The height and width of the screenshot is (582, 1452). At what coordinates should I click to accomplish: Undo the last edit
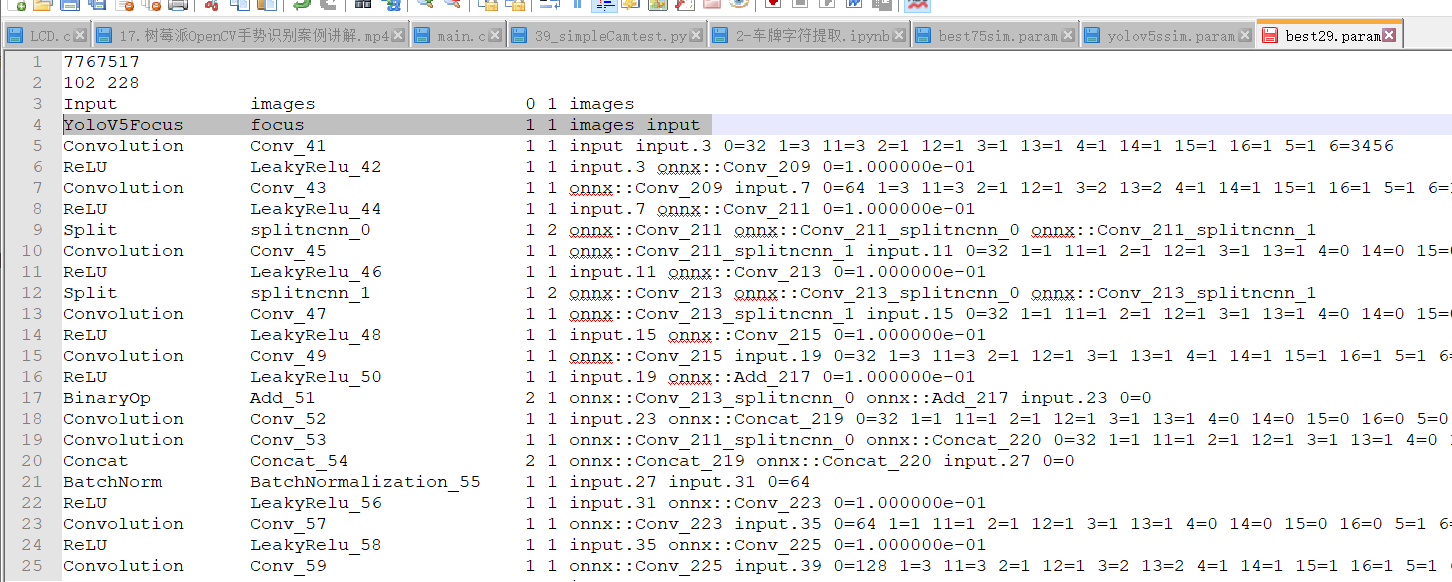point(299,6)
